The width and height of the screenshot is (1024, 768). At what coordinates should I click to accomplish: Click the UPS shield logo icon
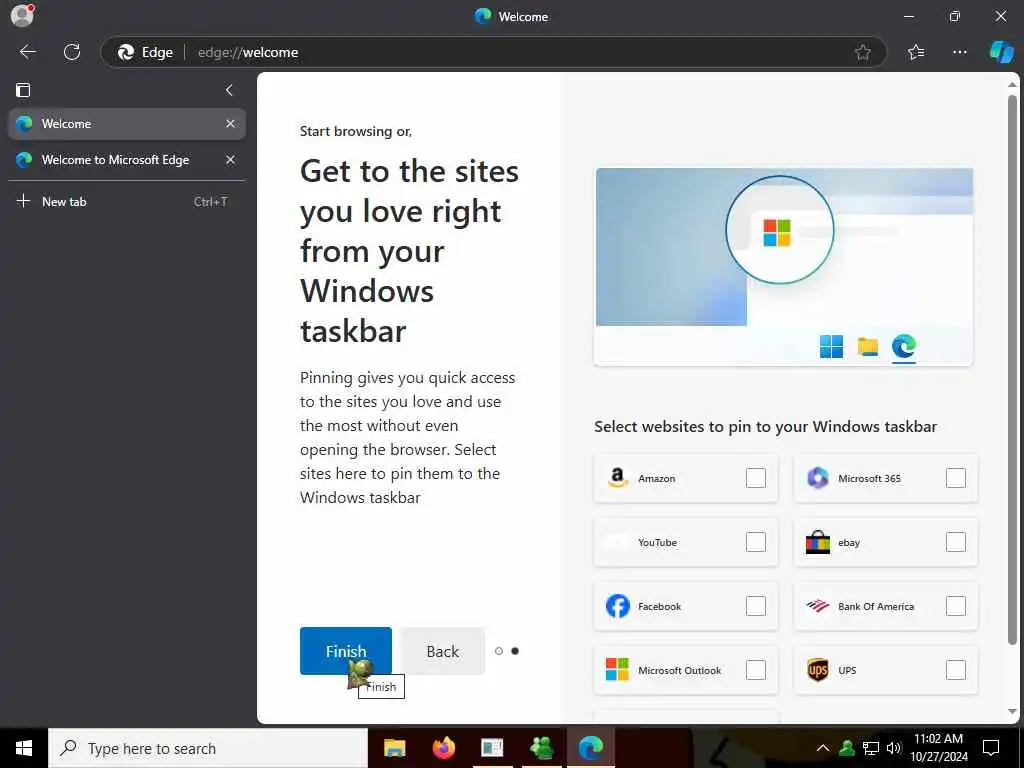[818, 670]
